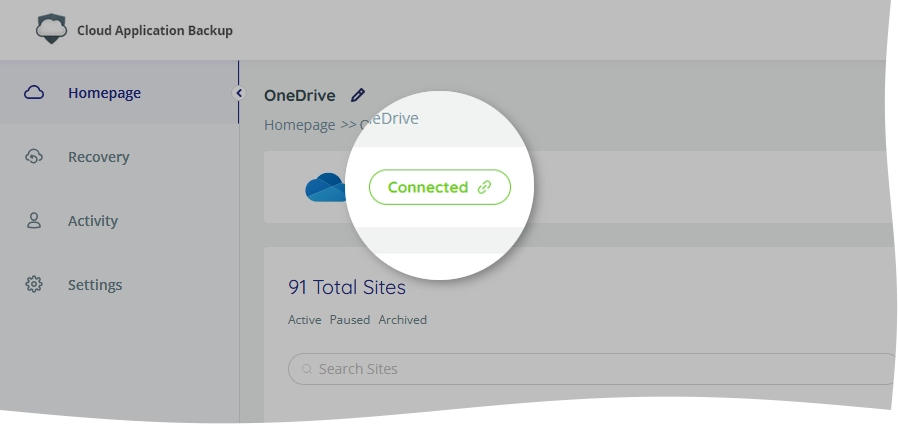
Task: Filter sites by Paused
Action: [350, 320]
